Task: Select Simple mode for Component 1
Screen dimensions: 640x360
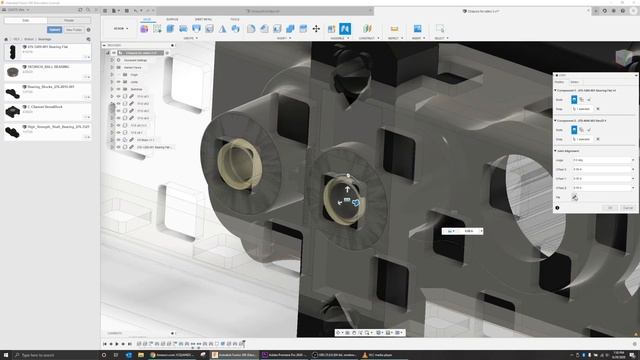Action: click(574, 100)
